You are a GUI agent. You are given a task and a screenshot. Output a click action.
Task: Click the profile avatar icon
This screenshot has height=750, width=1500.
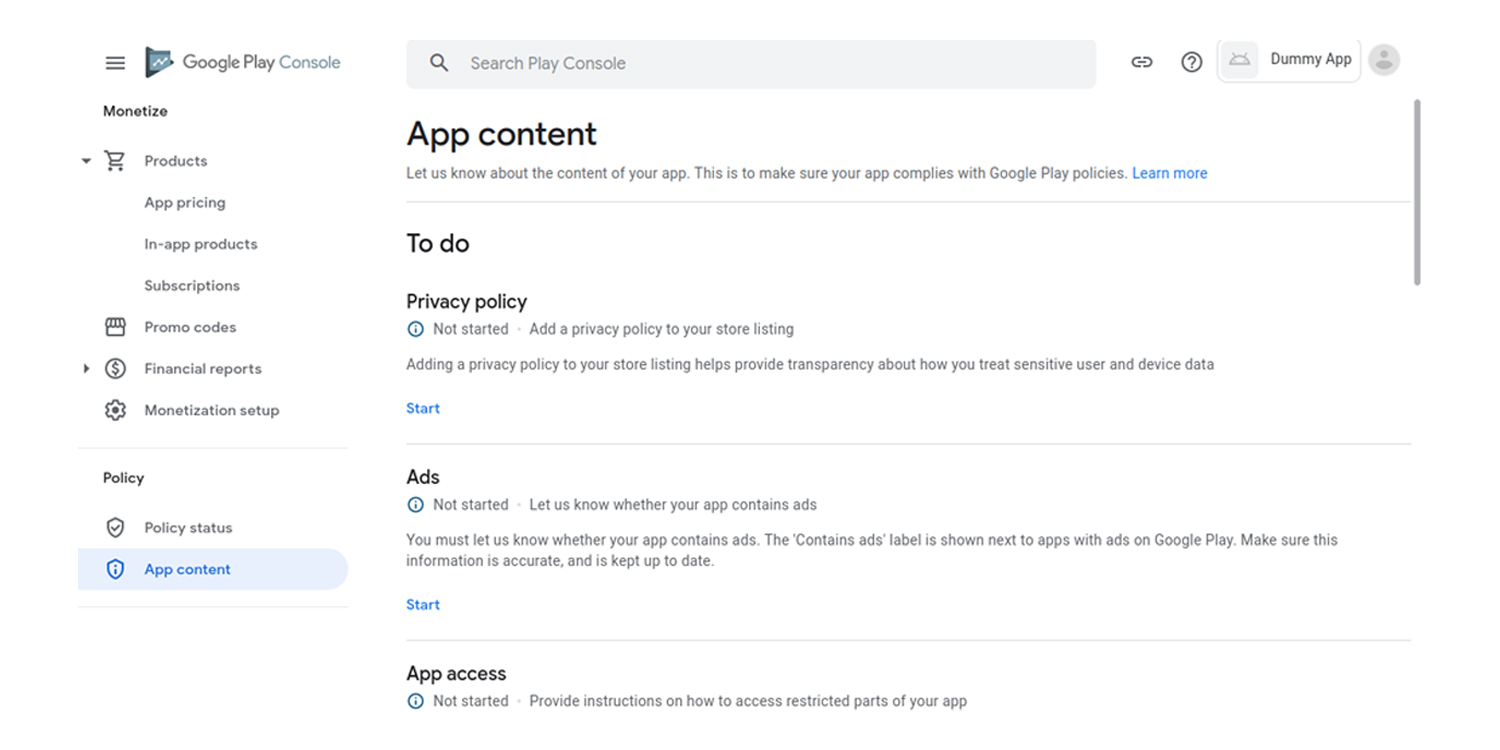1384,60
